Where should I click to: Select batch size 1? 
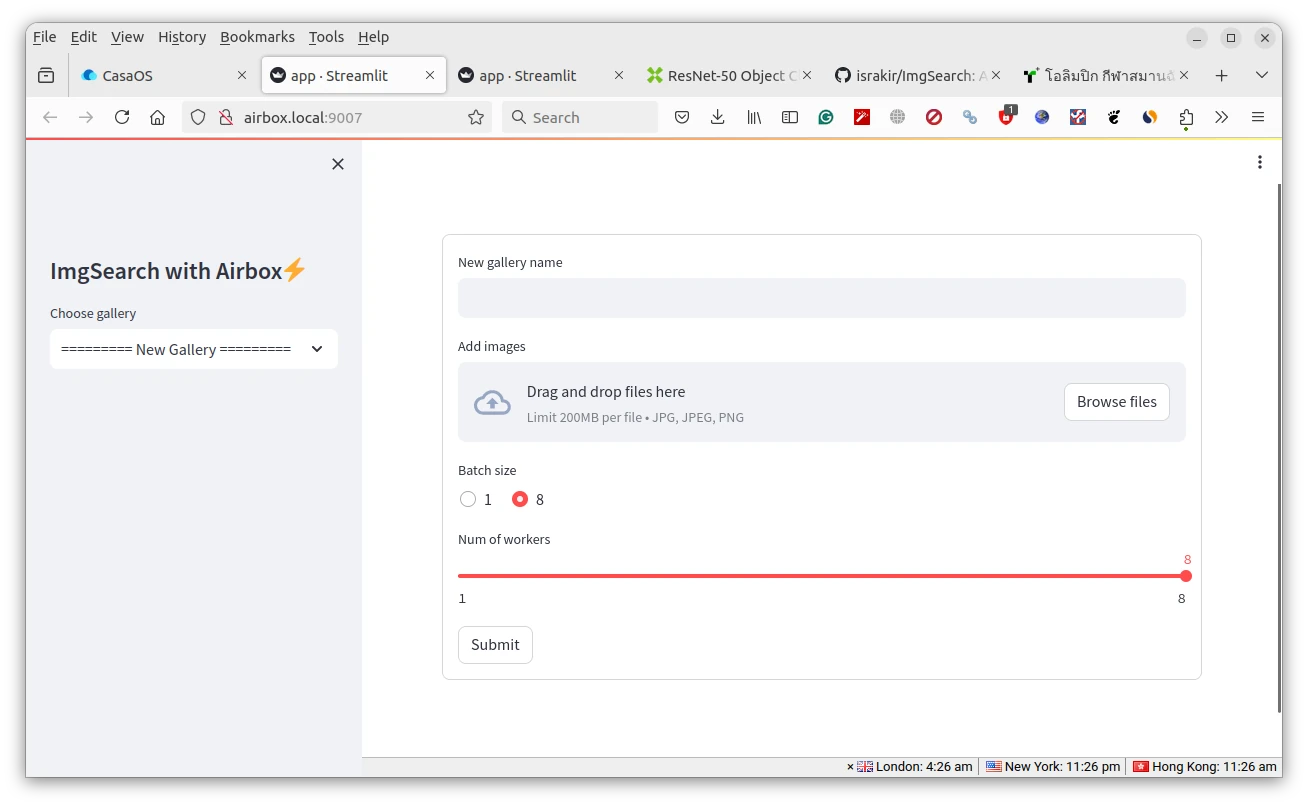[476, 499]
